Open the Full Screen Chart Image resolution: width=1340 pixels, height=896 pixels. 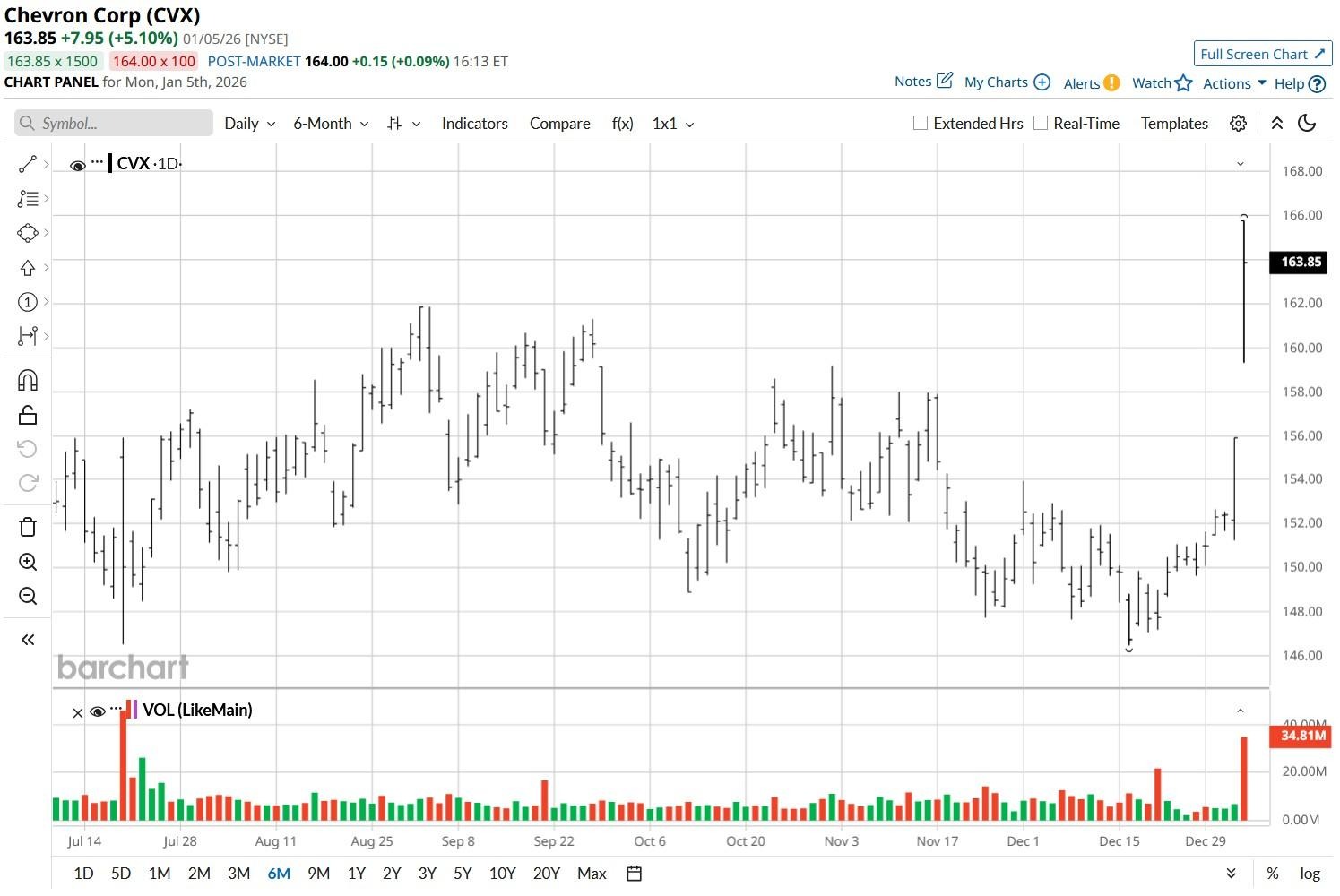(1263, 54)
